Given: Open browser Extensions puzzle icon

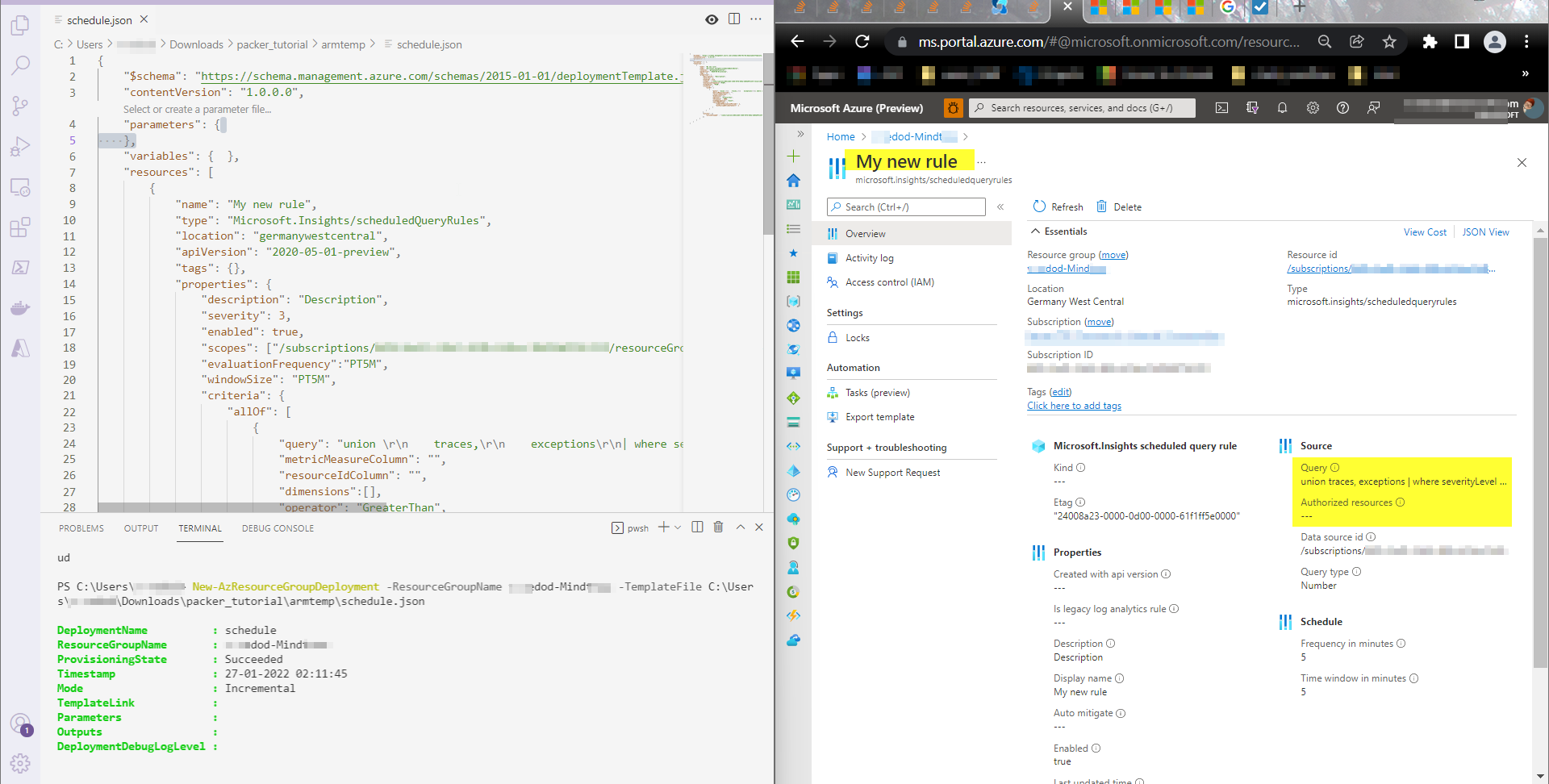Looking at the screenshot, I should coord(1430,42).
